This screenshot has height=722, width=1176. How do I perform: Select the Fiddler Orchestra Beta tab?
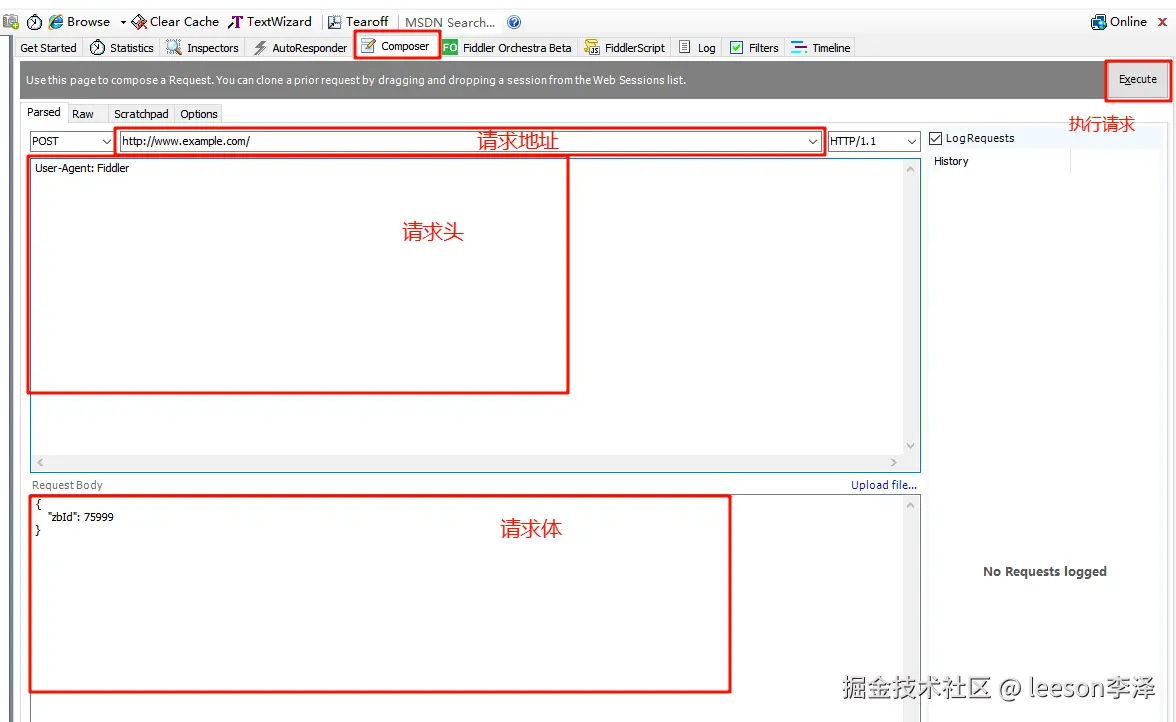pos(508,47)
